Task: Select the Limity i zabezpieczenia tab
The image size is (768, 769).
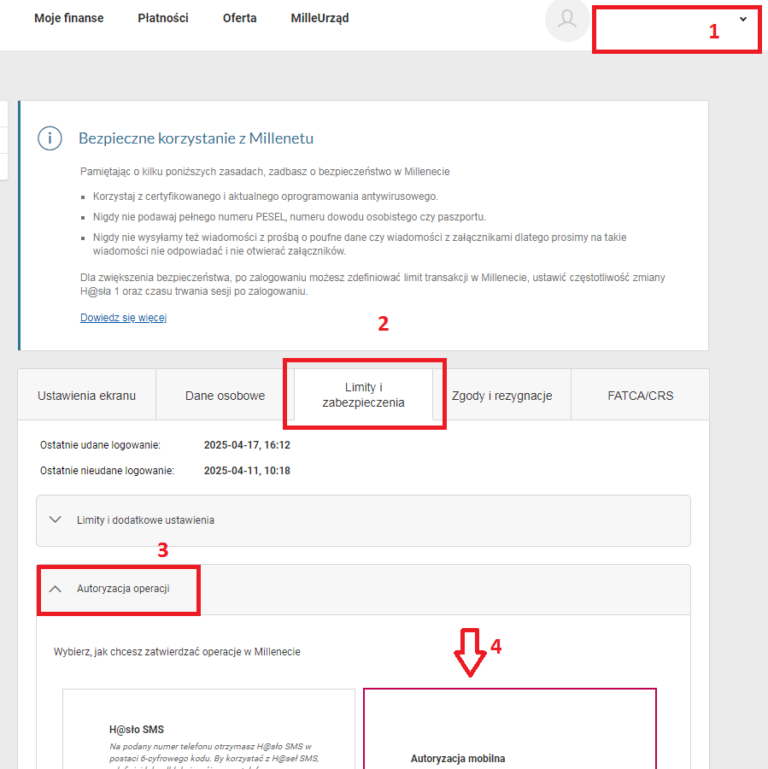Action: pyautogui.click(x=364, y=395)
